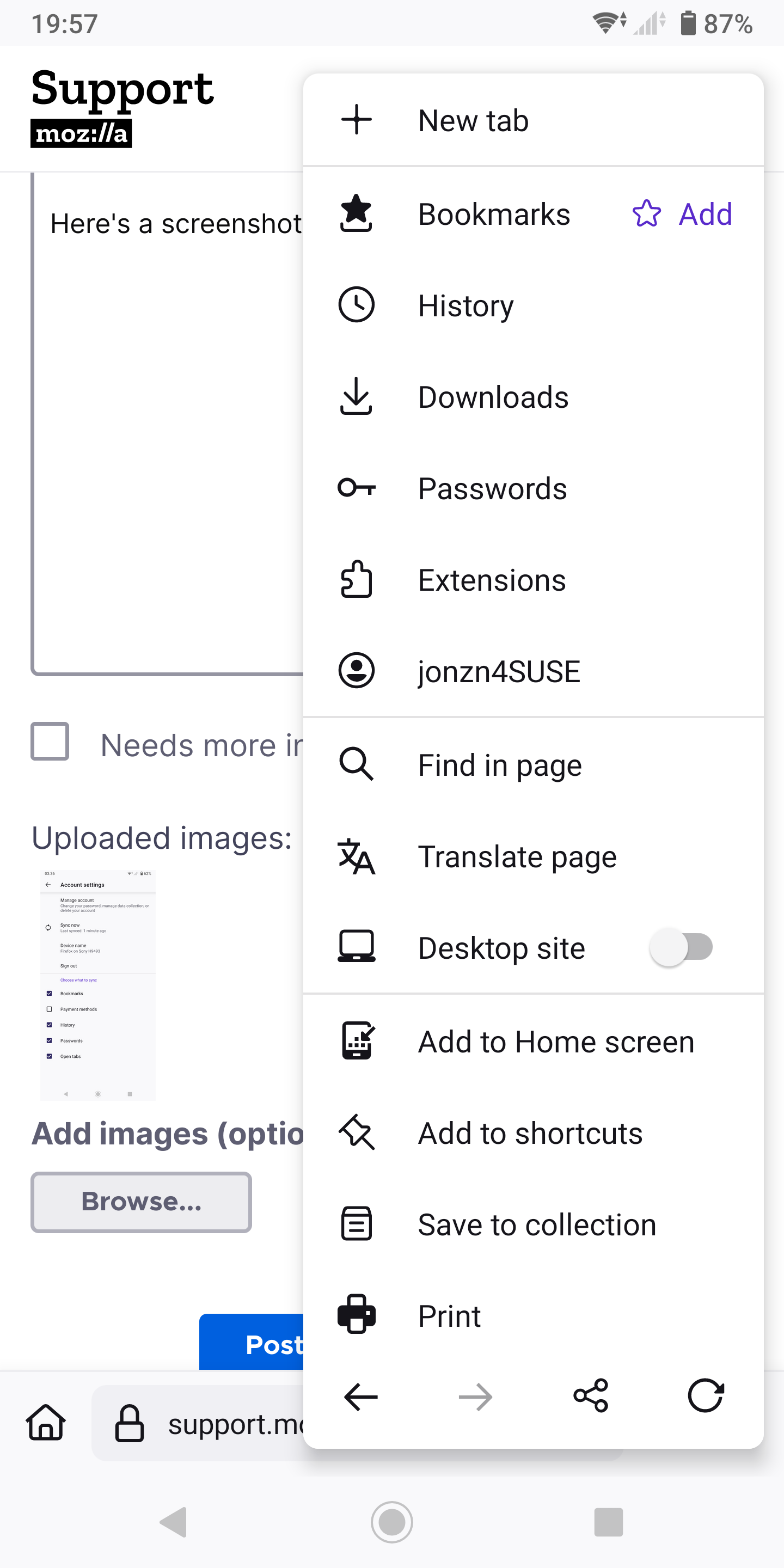Click the blue Post button

252,1343
